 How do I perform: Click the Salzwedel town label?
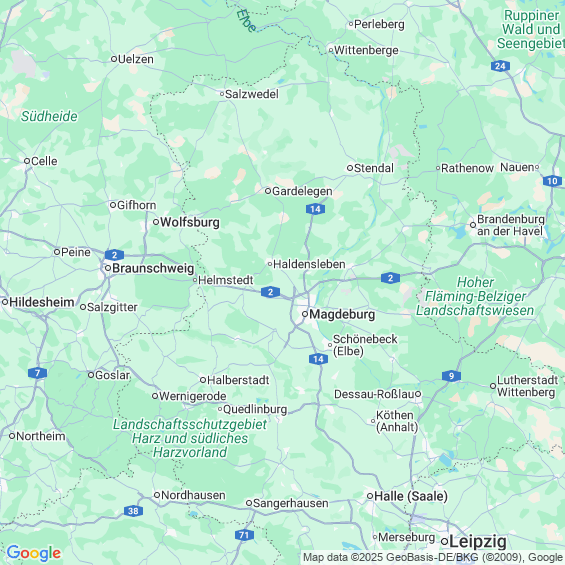[x=252, y=94]
